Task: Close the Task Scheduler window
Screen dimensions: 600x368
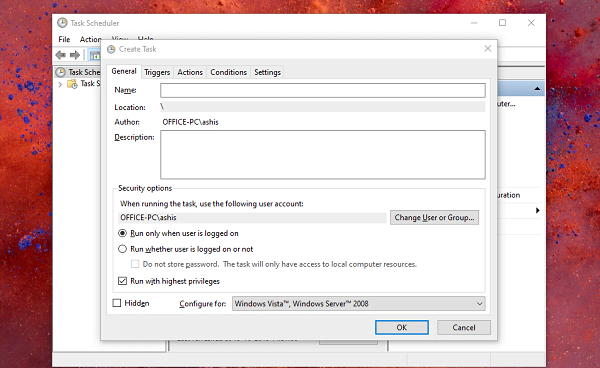Action: click(531, 23)
